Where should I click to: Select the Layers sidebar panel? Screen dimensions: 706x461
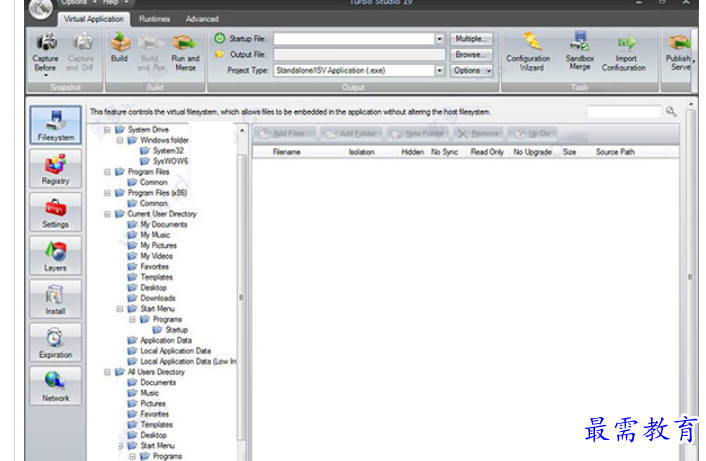click(x=56, y=256)
